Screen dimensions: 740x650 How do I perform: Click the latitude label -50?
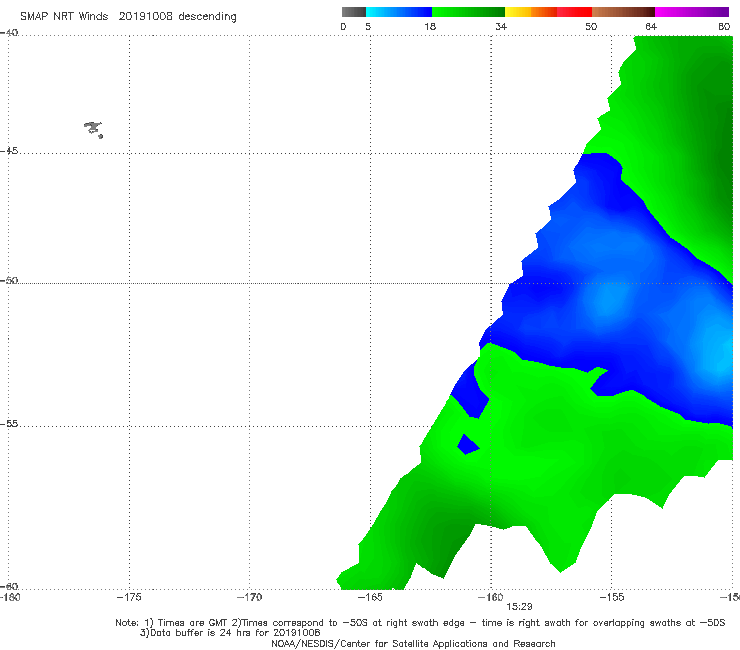click(9, 280)
